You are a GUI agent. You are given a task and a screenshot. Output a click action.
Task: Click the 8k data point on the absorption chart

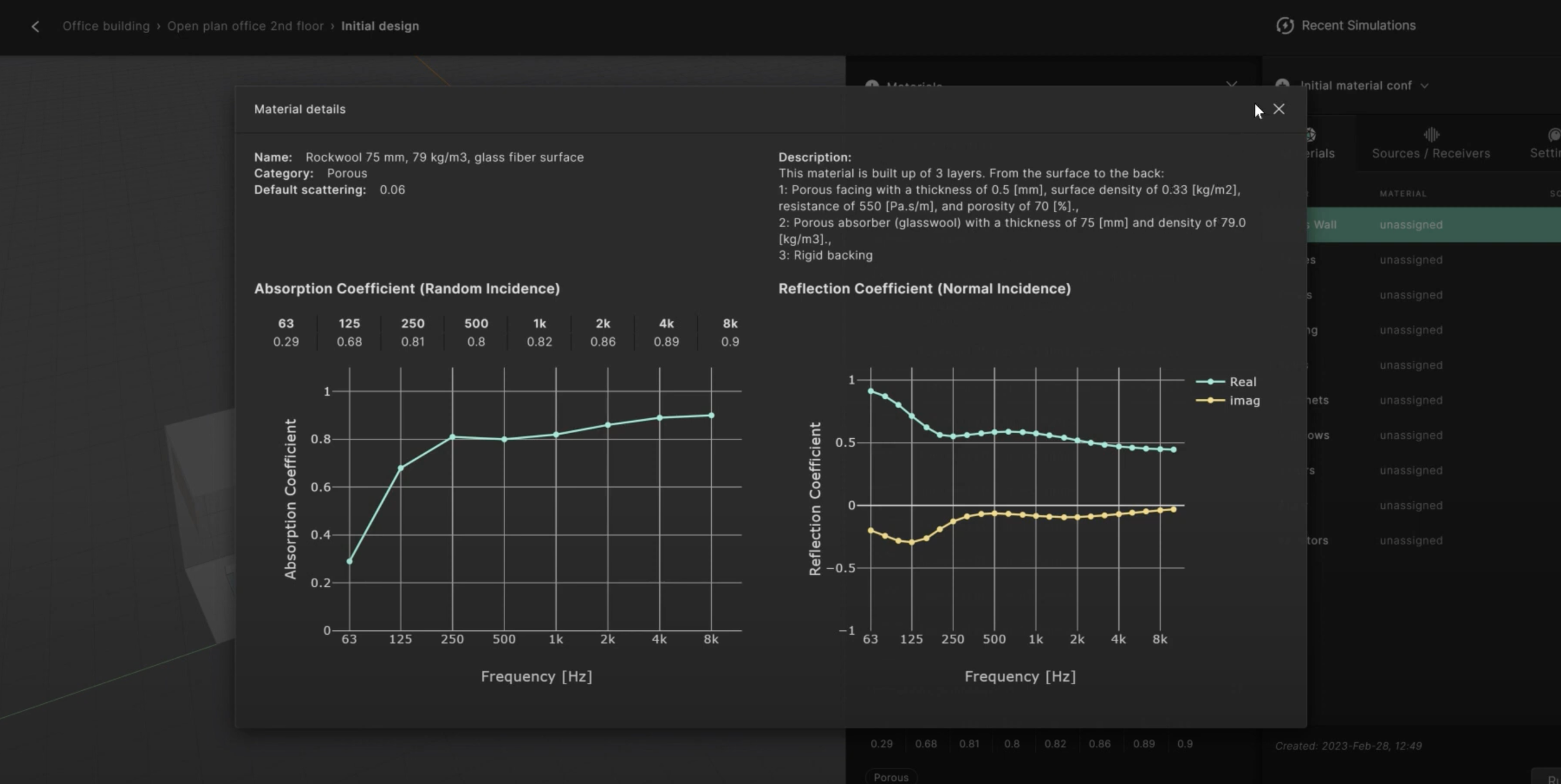(711, 414)
